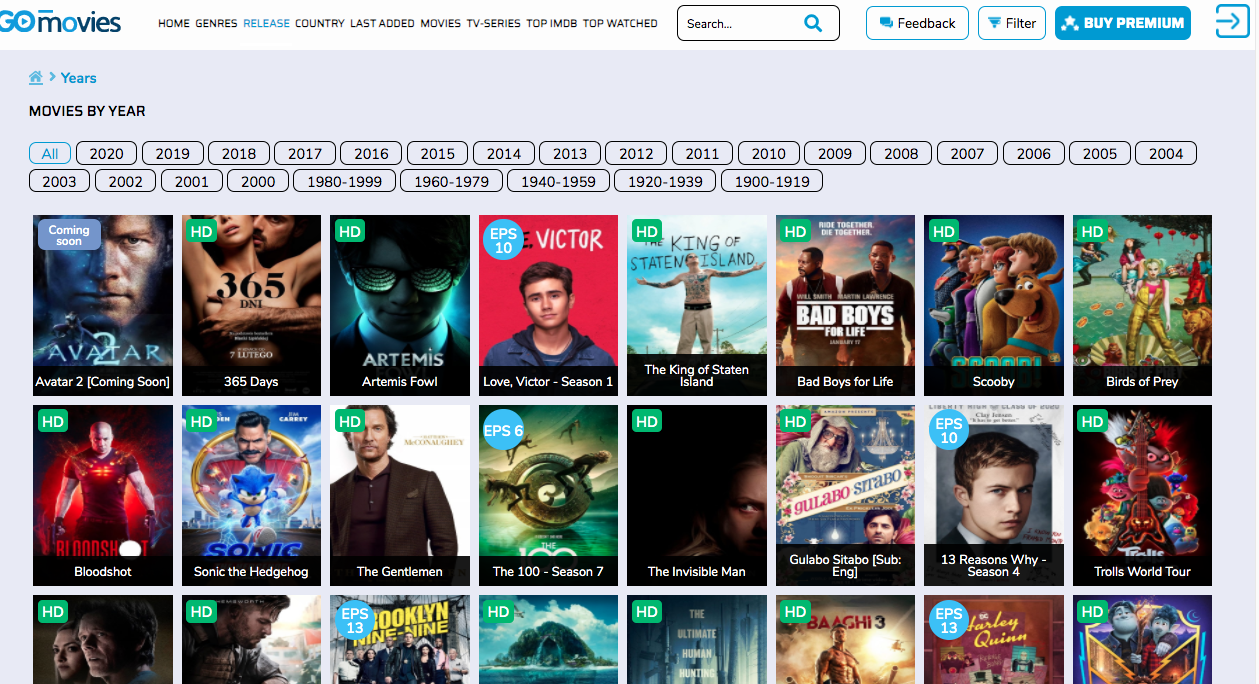Open the Artemis Fowl poster
The height and width of the screenshot is (684, 1259).
tap(400, 305)
